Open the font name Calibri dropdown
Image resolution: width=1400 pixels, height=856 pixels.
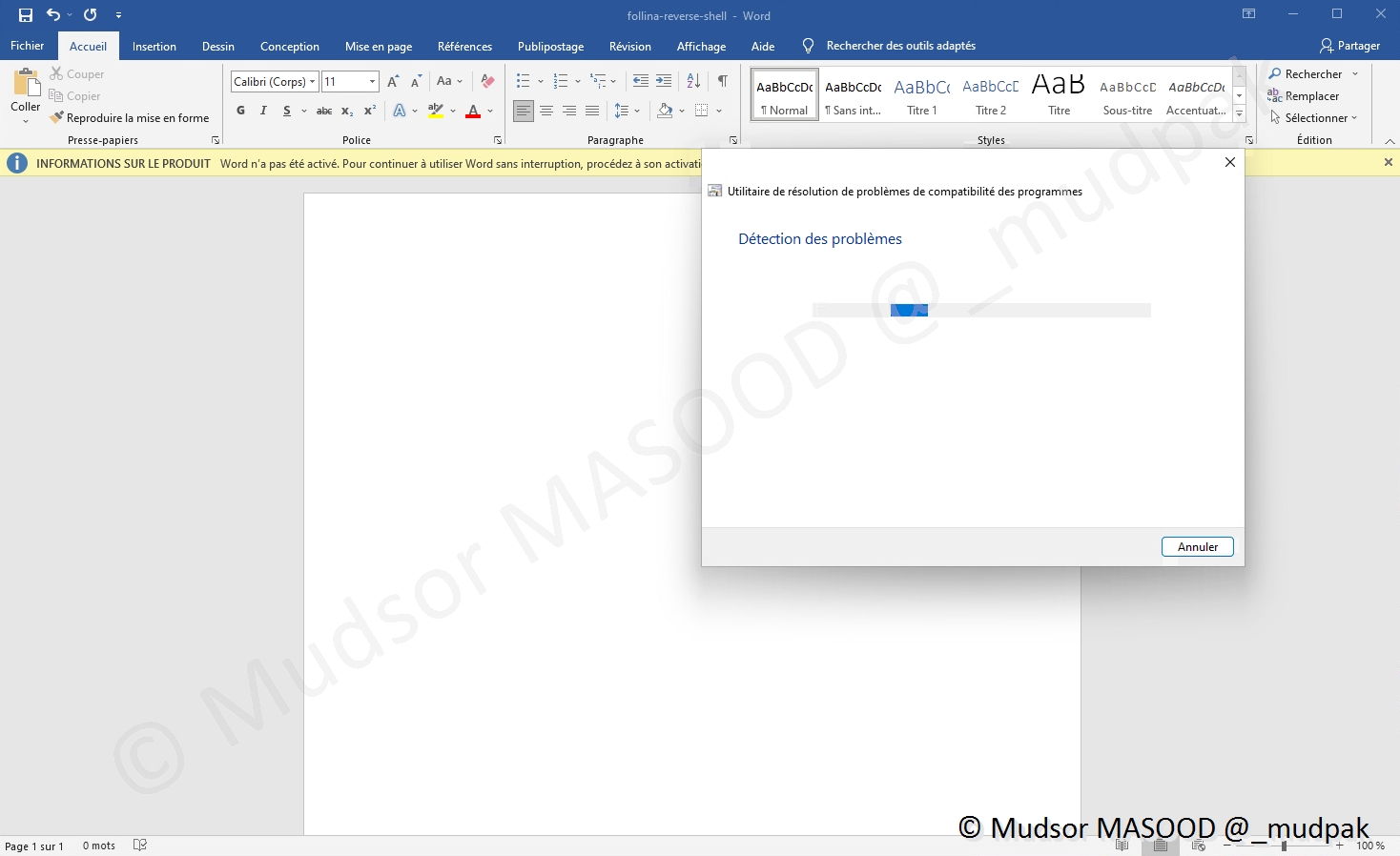(312, 82)
